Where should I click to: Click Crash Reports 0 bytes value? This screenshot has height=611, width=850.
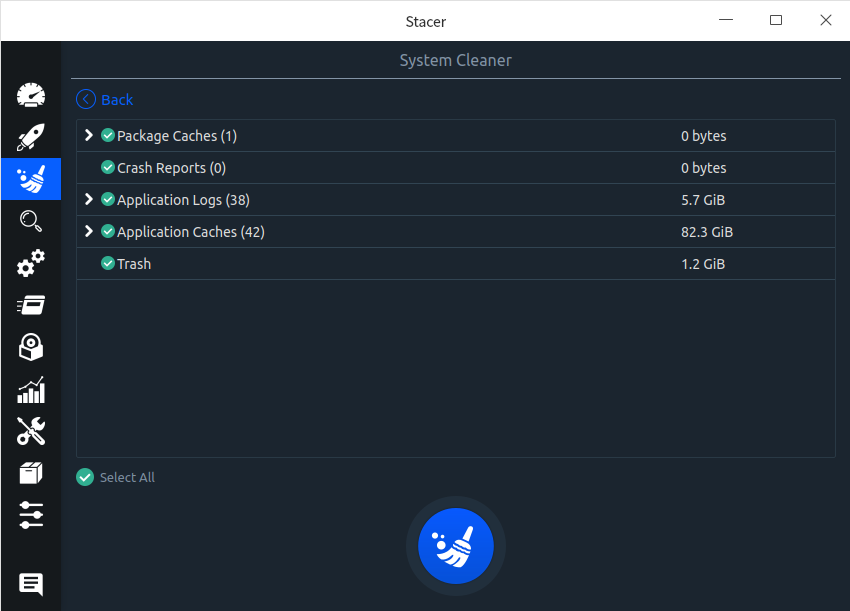704,168
